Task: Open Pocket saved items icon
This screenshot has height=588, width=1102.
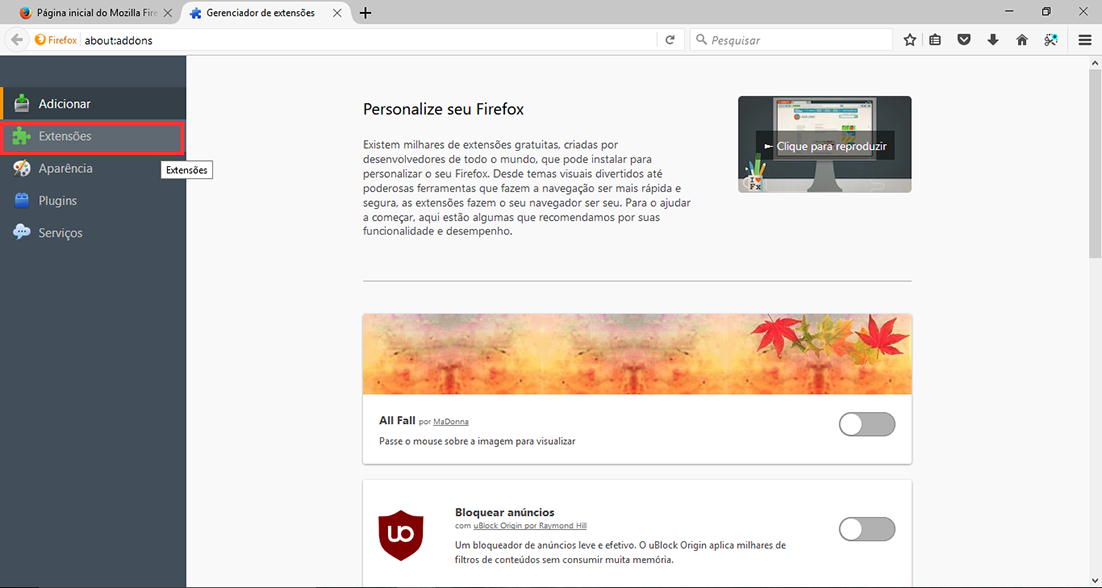Action: [964, 40]
